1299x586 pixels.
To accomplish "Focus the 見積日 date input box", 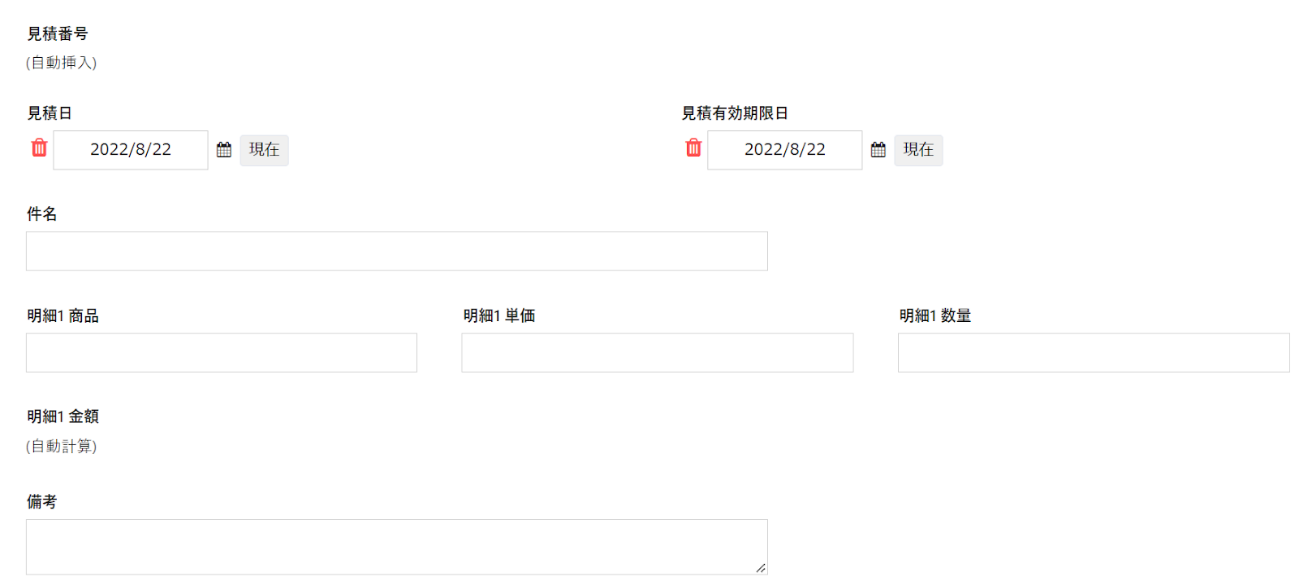I will coord(131,150).
